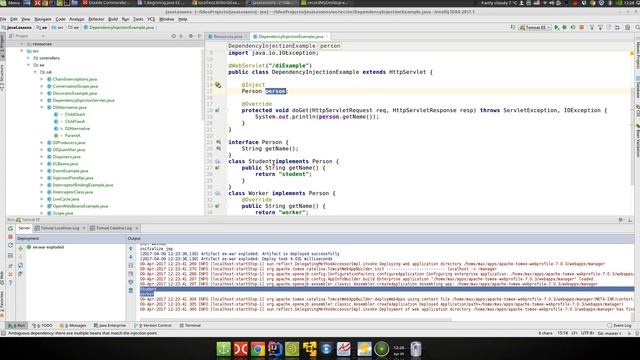Open Double Commander from the dock

pos(240,349)
